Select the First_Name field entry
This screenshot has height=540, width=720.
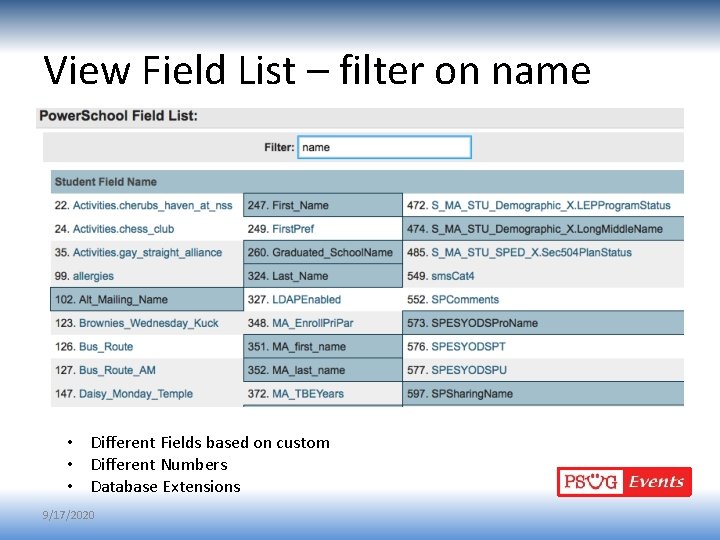[x=323, y=205]
